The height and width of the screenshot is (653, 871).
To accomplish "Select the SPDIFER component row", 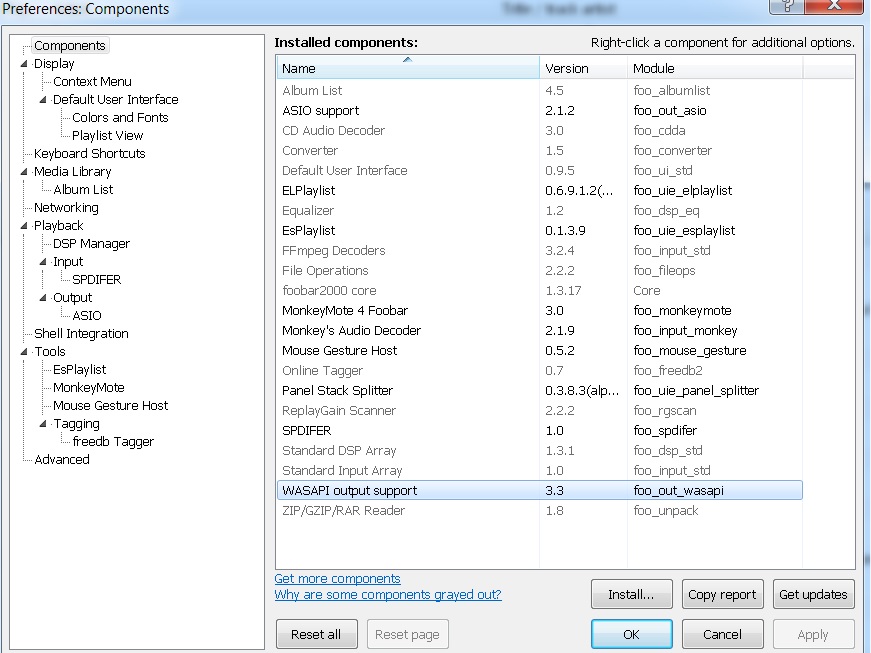I will 539,430.
